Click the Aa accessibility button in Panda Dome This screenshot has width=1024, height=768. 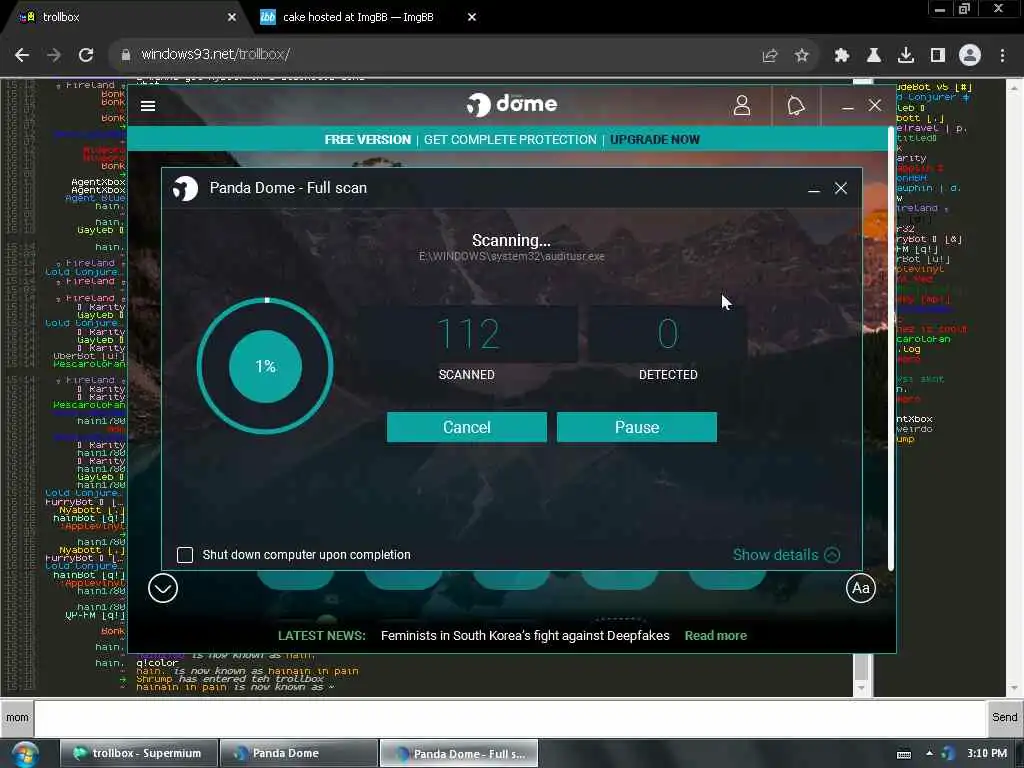pos(860,588)
